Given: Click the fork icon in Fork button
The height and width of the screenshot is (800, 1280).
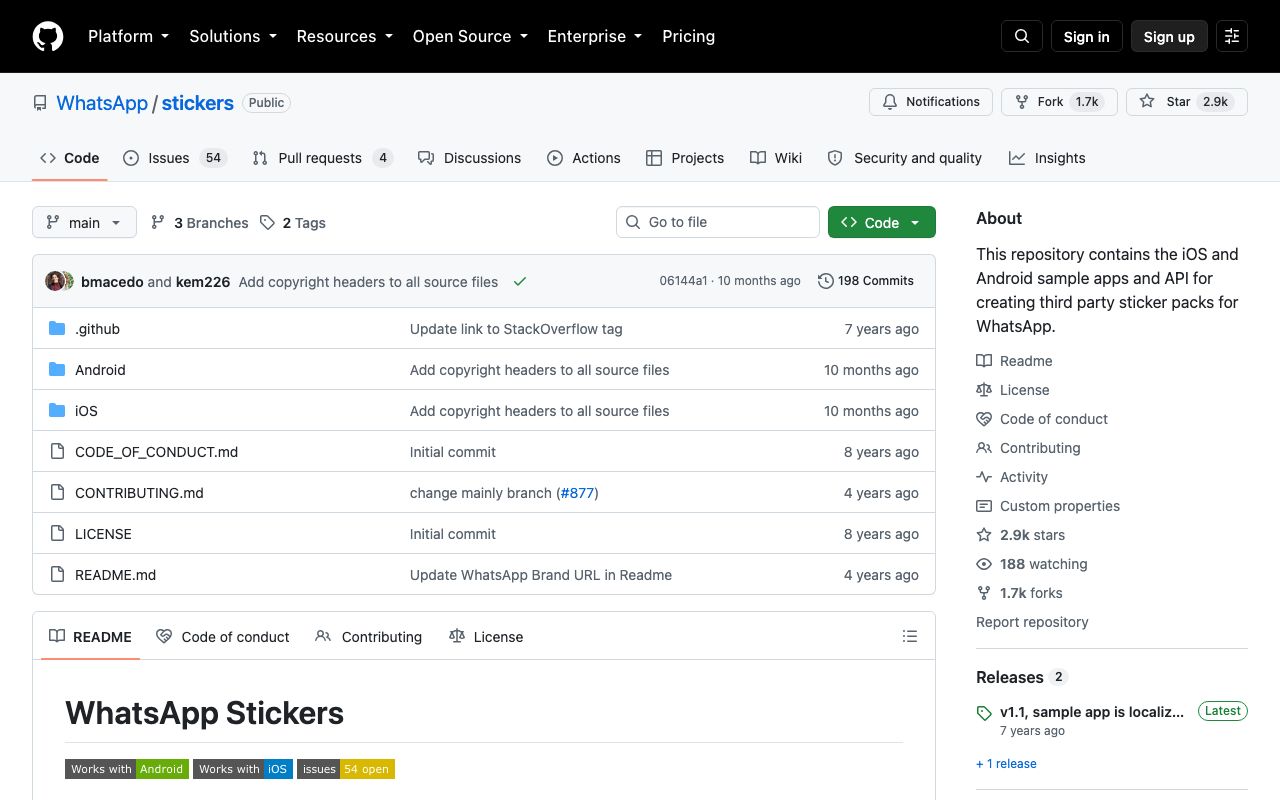Looking at the screenshot, I should [x=1022, y=102].
